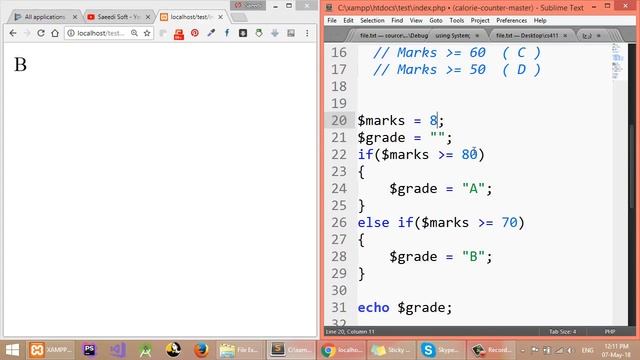This screenshot has width=640, height=360.
Task: Click the Facebook extension icon
Action: click(227, 33)
